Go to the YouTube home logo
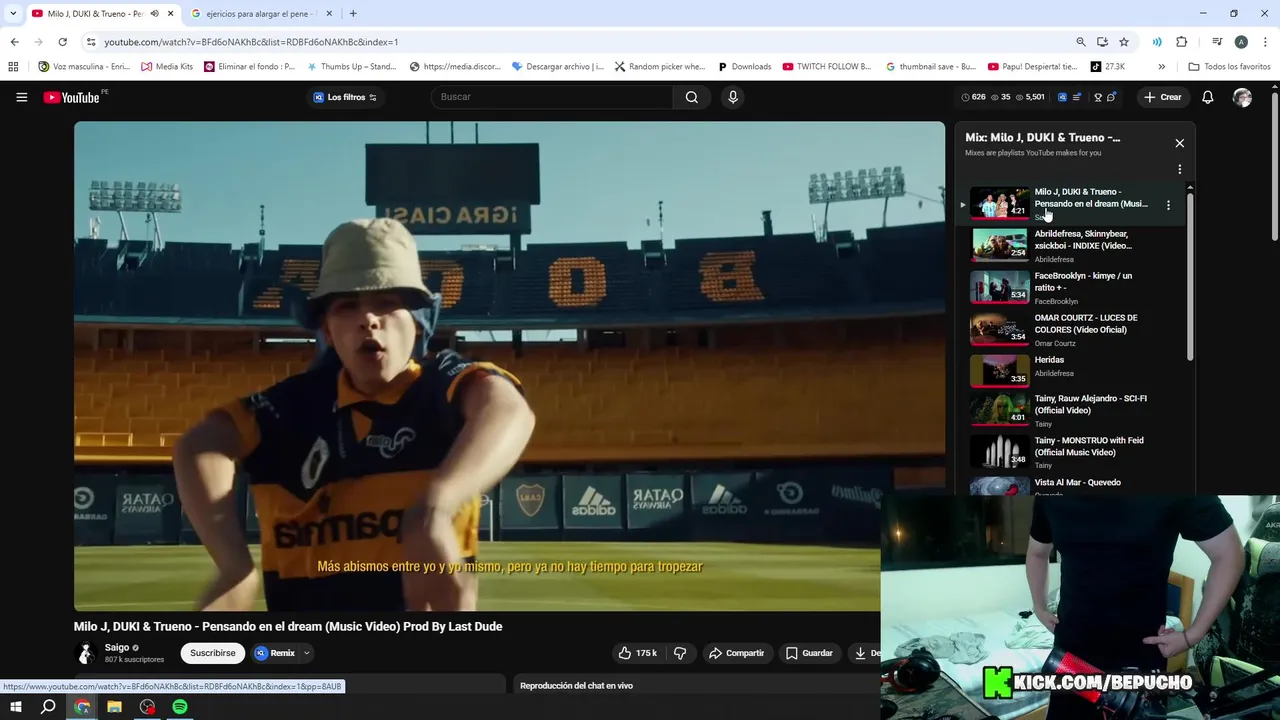 click(x=72, y=97)
